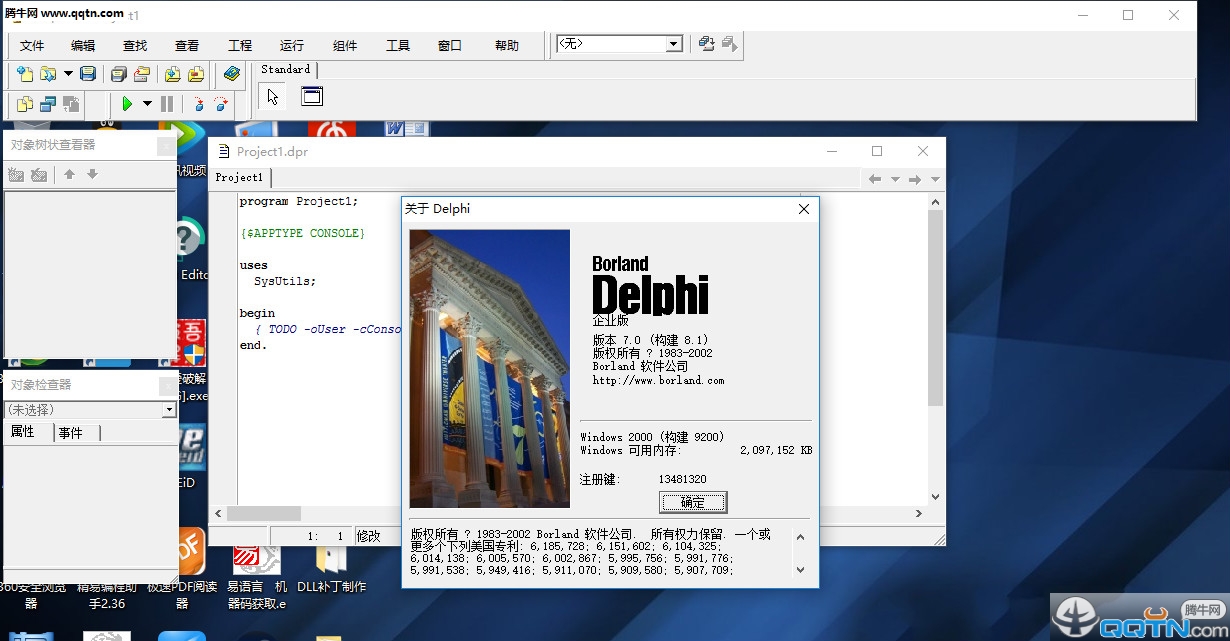1230x641 pixels.
Task: Open the 查找 menu
Action: tap(135, 45)
